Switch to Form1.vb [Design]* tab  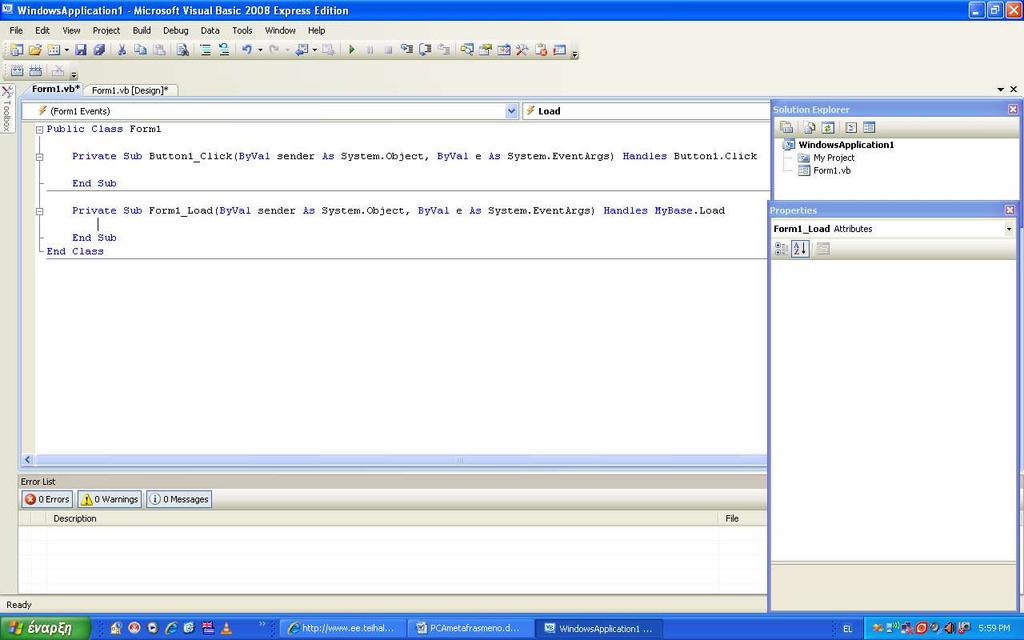point(130,90)
